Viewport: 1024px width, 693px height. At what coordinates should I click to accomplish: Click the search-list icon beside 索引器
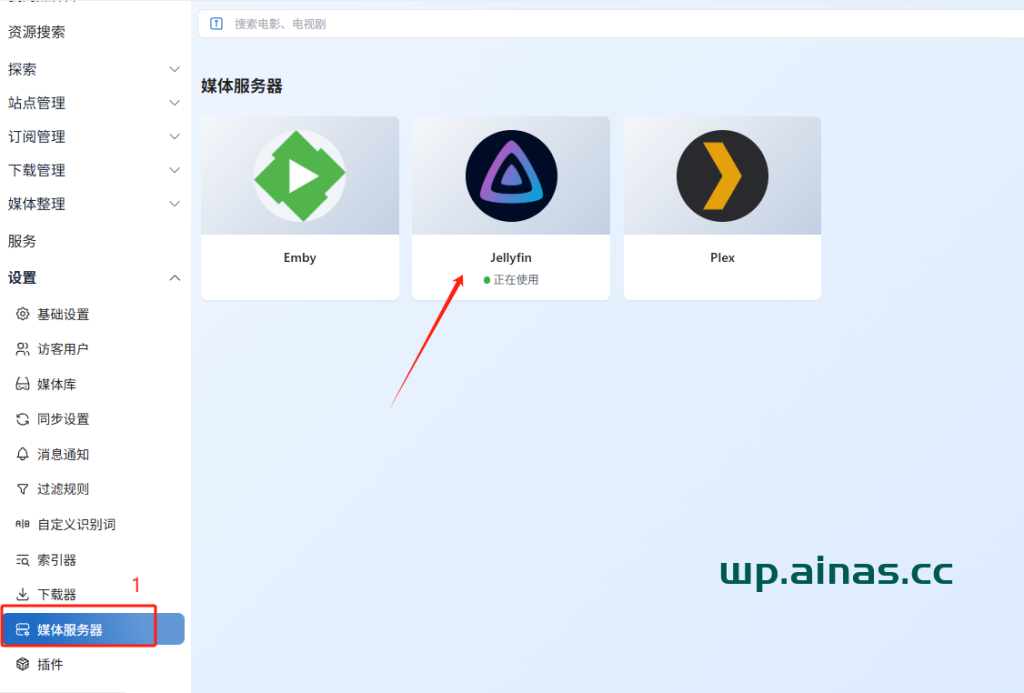[x=22, y=560]
